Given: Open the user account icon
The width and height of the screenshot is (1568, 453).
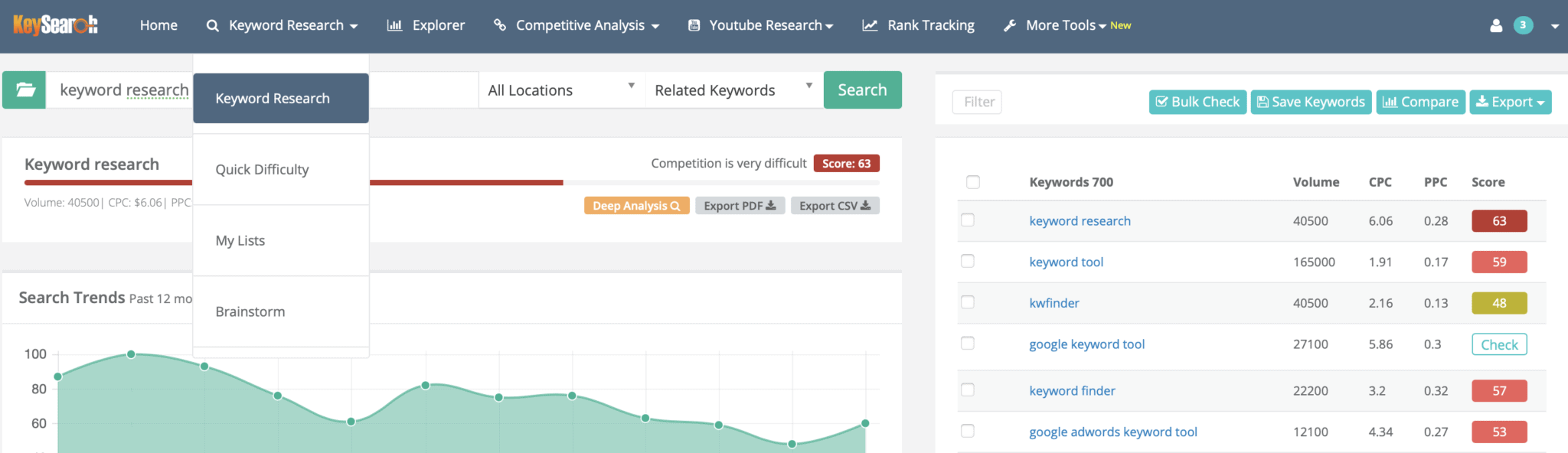Looking at the screenshot, I should point(1496,25).
